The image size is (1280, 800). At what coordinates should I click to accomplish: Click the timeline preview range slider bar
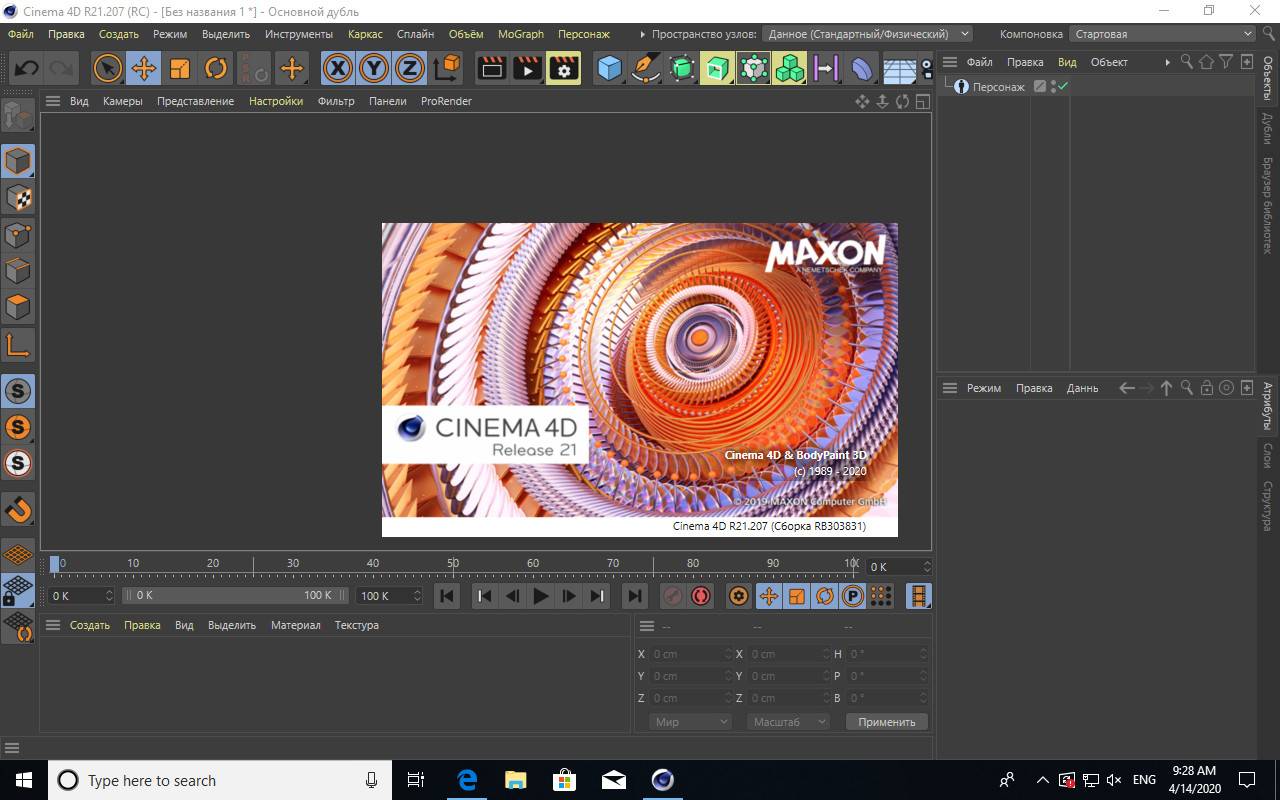(x=235, y=595)
